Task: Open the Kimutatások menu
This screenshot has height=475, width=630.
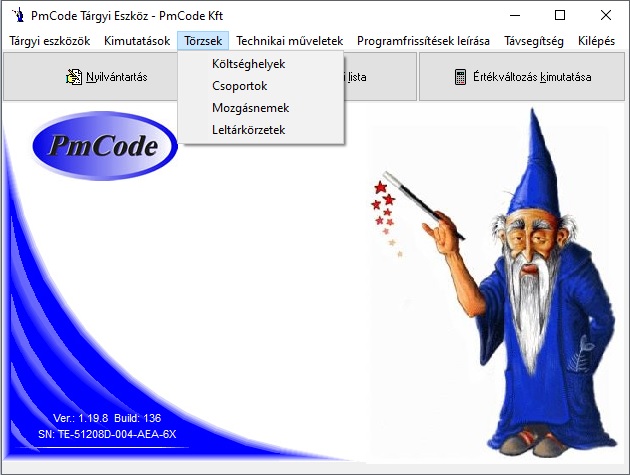Action: [137, 41]
